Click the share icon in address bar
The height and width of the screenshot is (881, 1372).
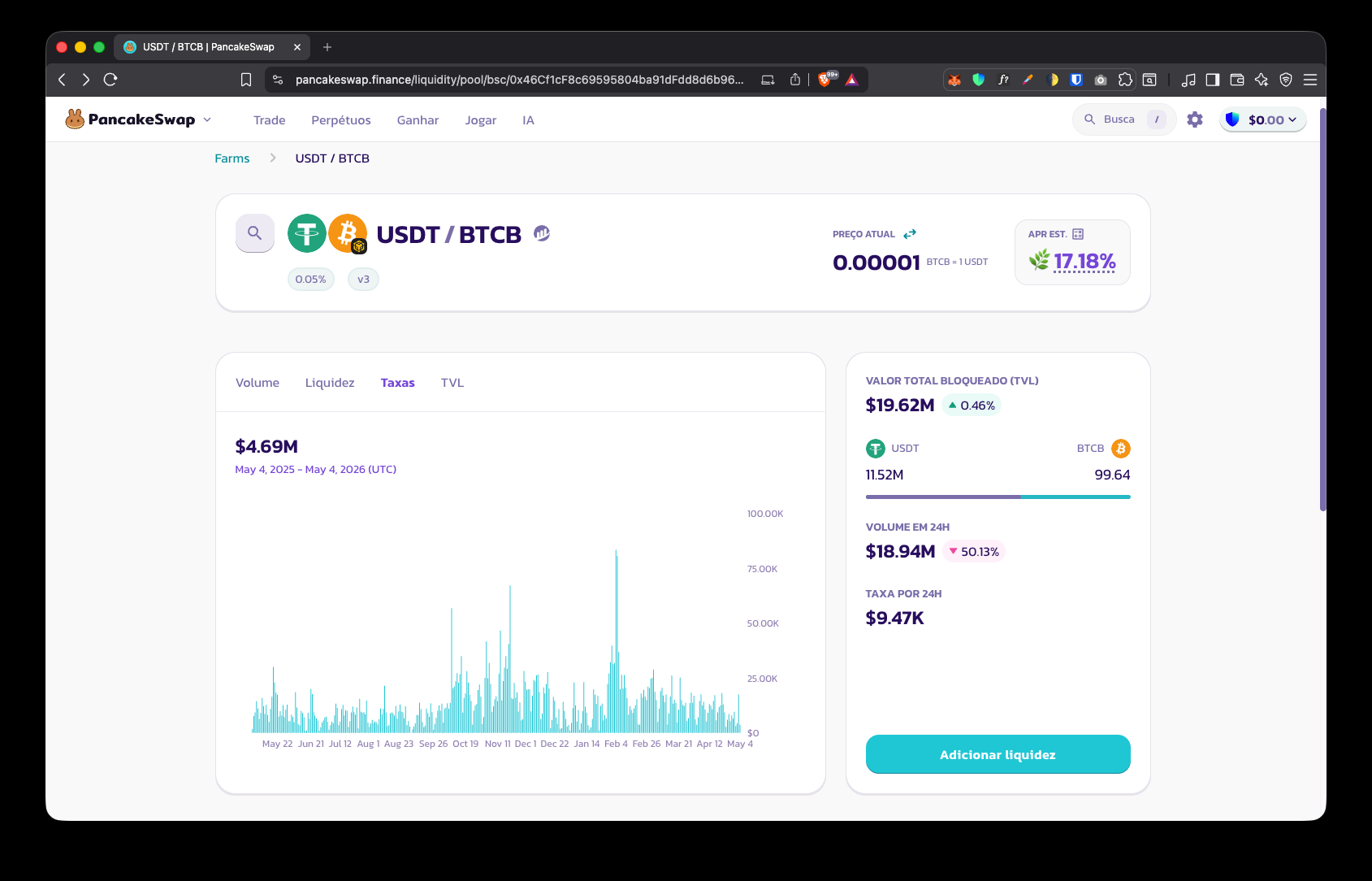795,80
